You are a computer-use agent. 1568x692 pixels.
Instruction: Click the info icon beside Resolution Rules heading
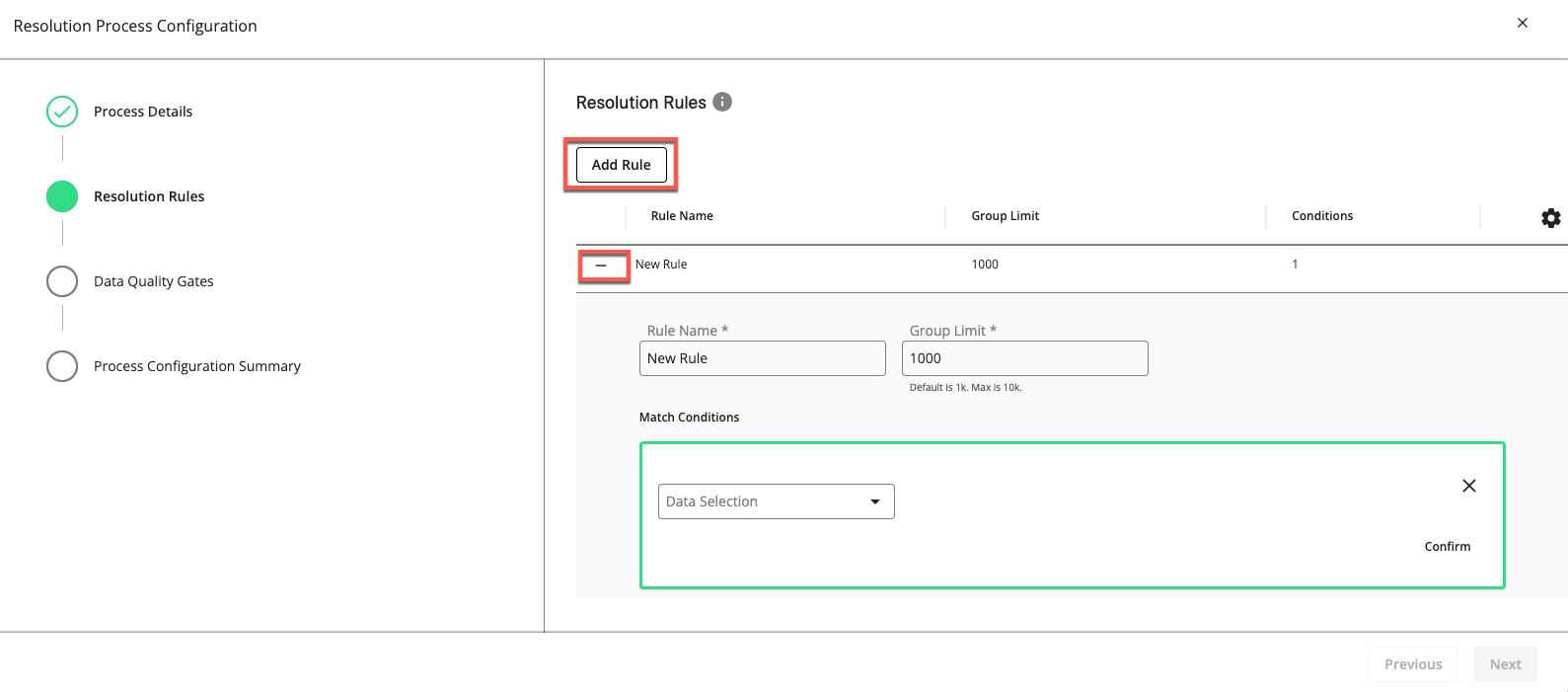(722, 103)
